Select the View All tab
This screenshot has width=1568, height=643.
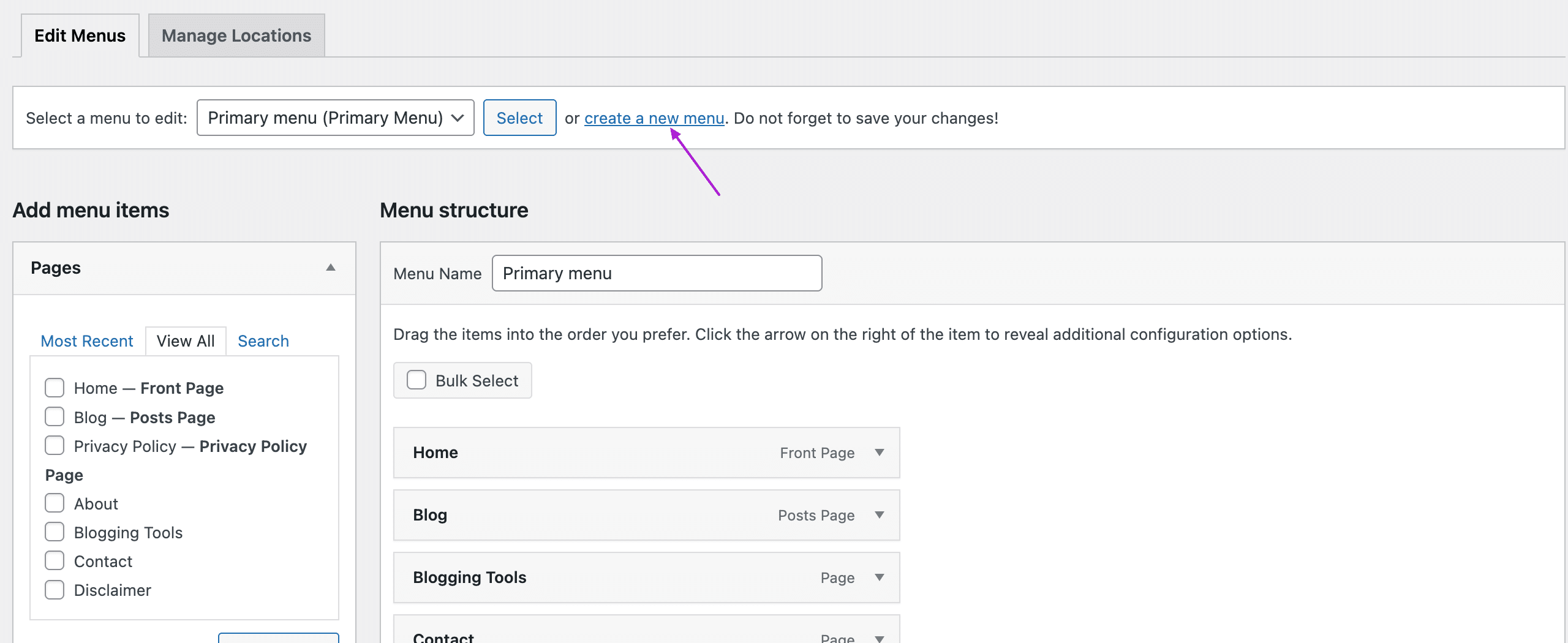pyautogui.click(x=186, y=340)
